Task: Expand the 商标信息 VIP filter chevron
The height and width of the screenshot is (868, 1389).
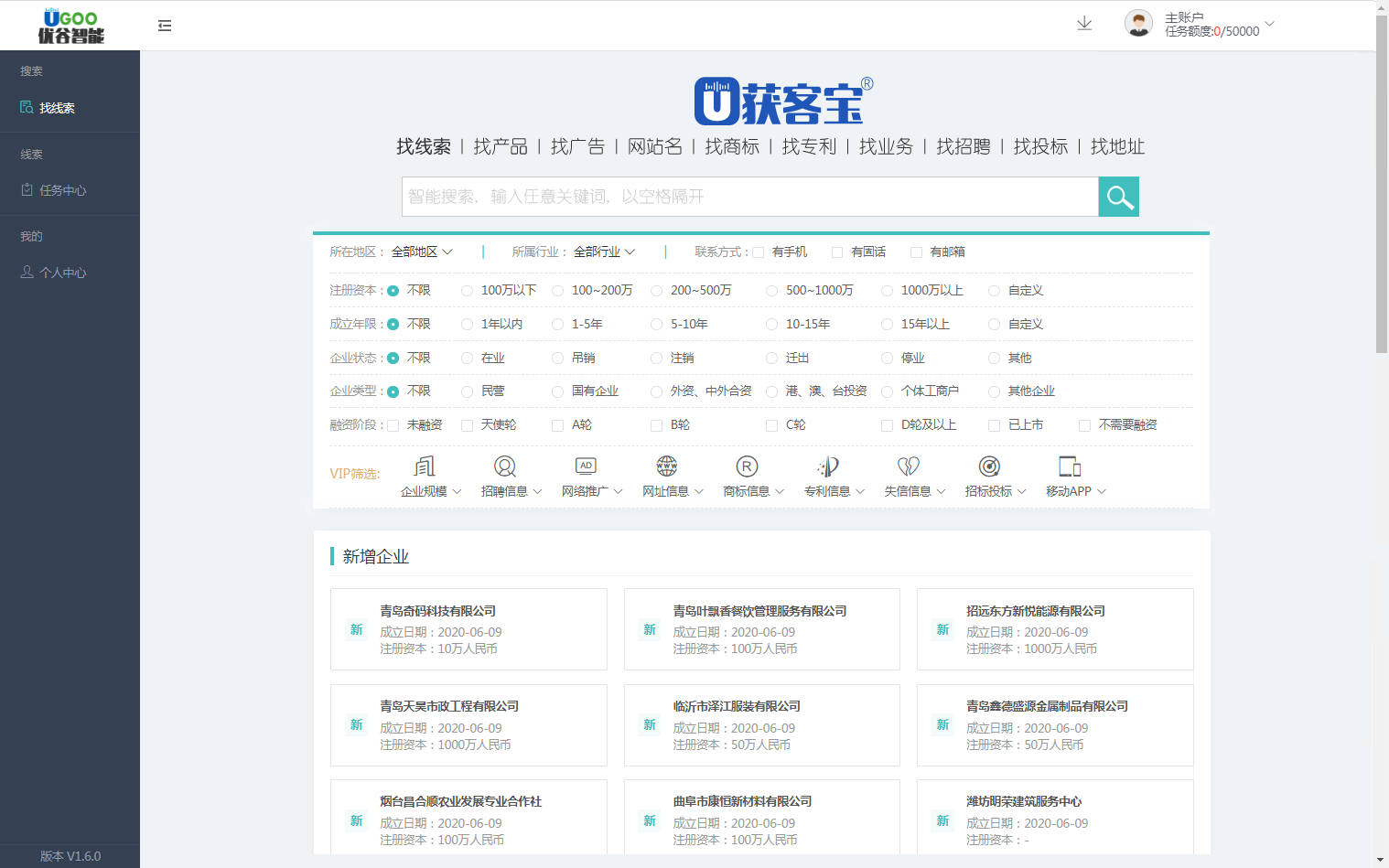Action: (780, 491)
